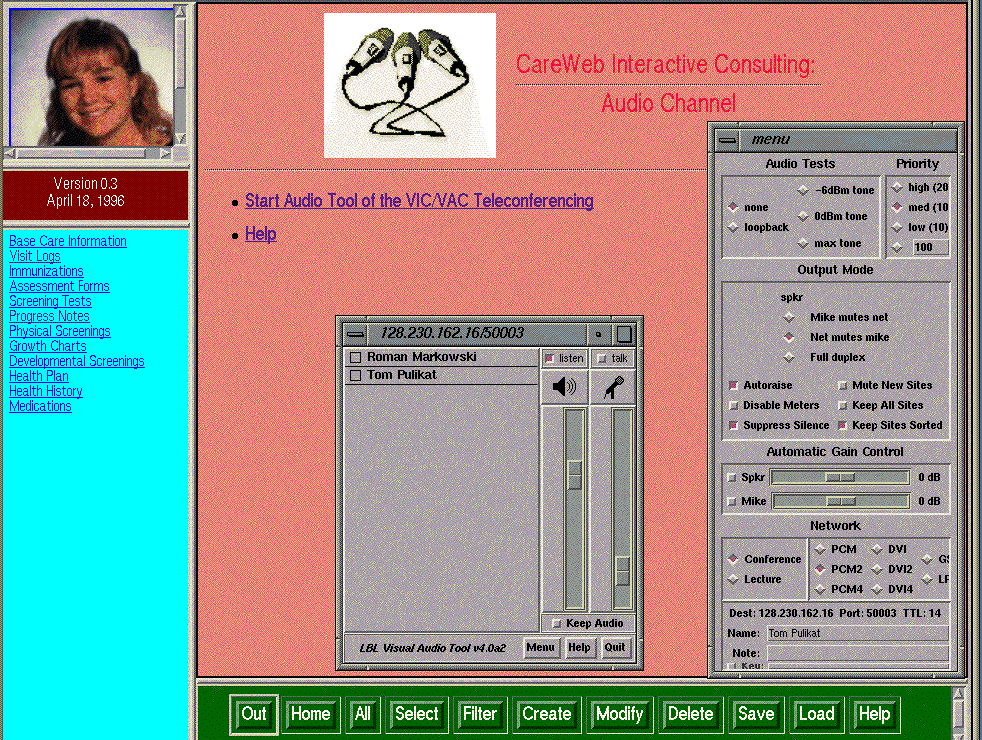
Task: Choose Lecture network mode
Action: (x=733, y=580)
